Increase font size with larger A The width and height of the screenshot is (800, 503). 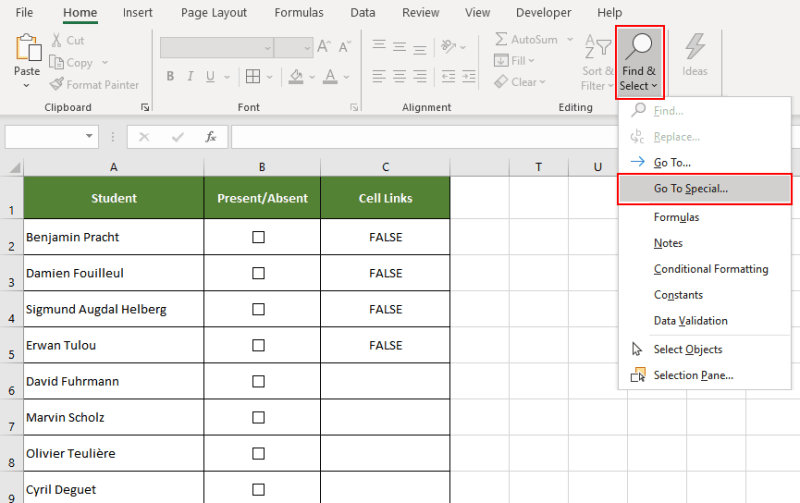pos(324,46)
